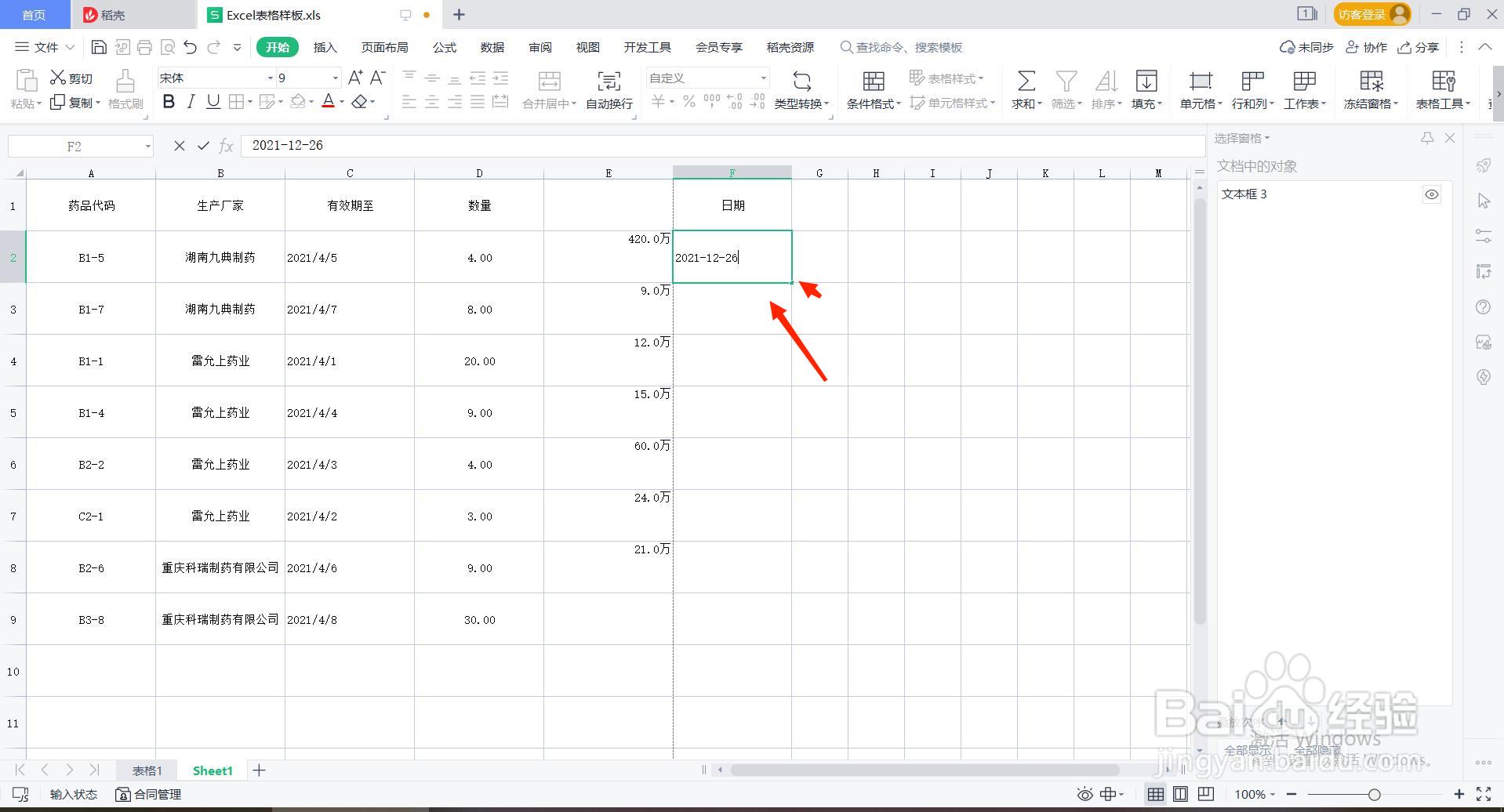Click the formula bar input showing 2021-12-26
This screenshot has width=1504, height=812.
(x=723, y=146)
